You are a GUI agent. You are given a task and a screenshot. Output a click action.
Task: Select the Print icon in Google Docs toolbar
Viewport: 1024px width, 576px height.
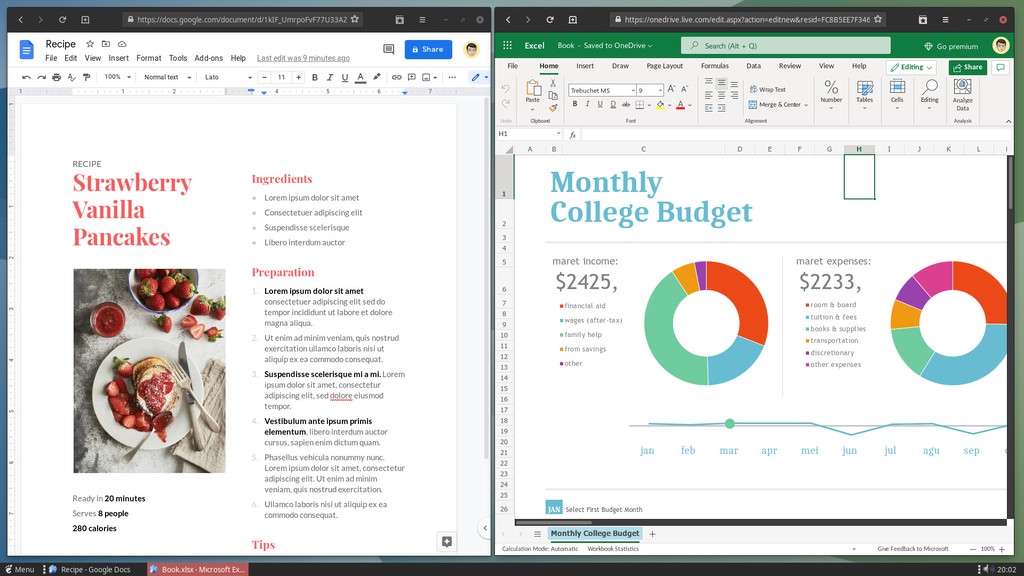(57, 77)
